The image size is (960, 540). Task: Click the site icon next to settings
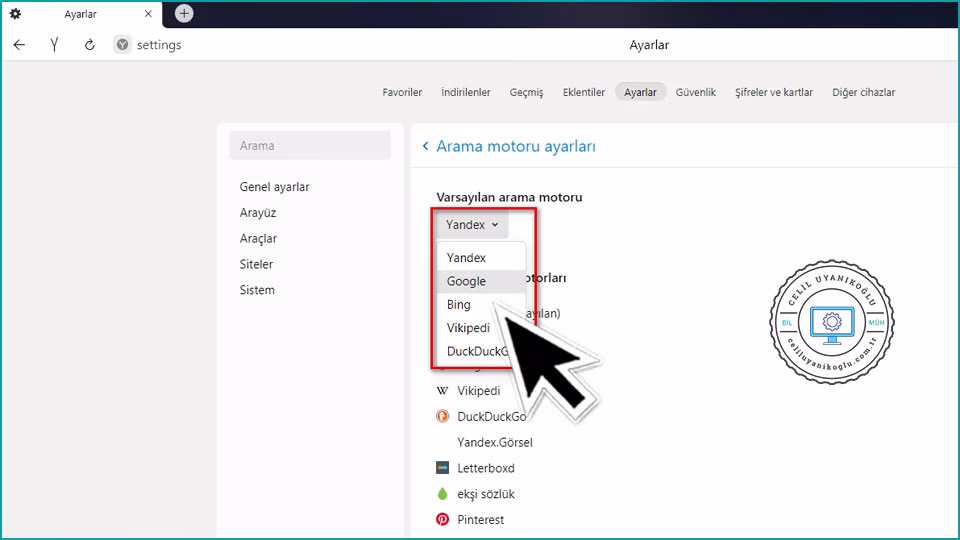[x=122, y=45]
